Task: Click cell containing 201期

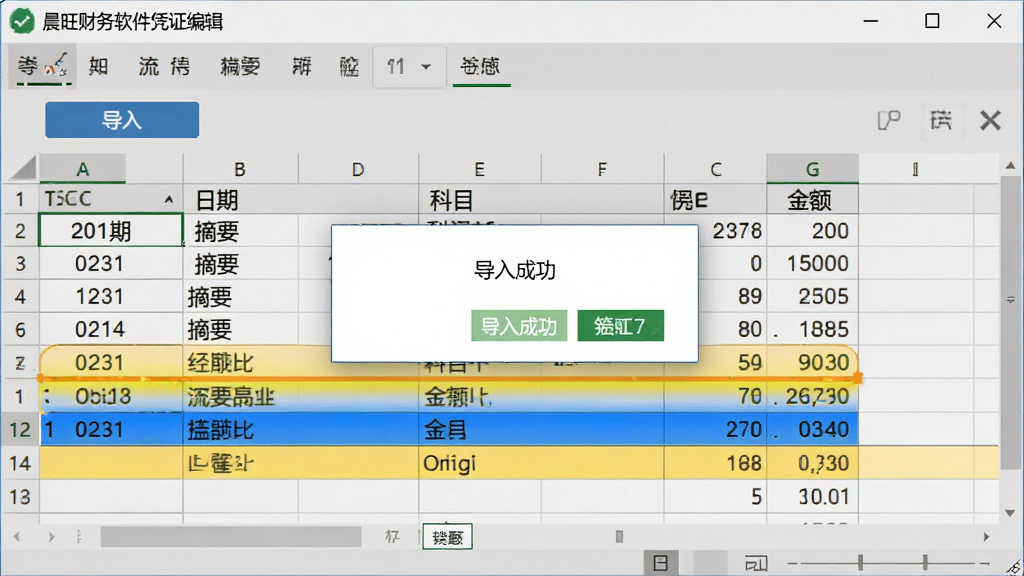Action: tap(111, 231)
